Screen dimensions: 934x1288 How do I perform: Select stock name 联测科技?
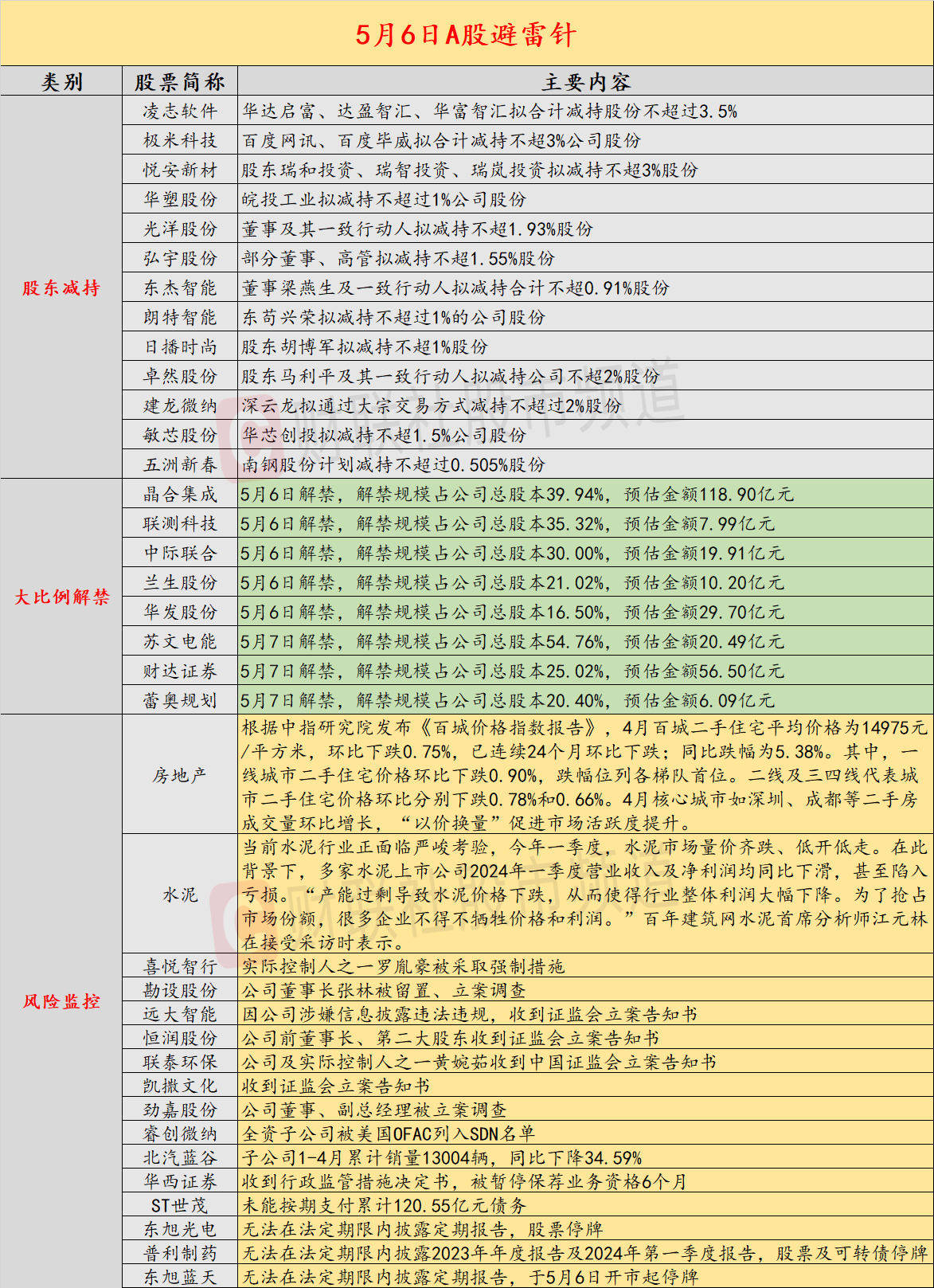(180, 524)
